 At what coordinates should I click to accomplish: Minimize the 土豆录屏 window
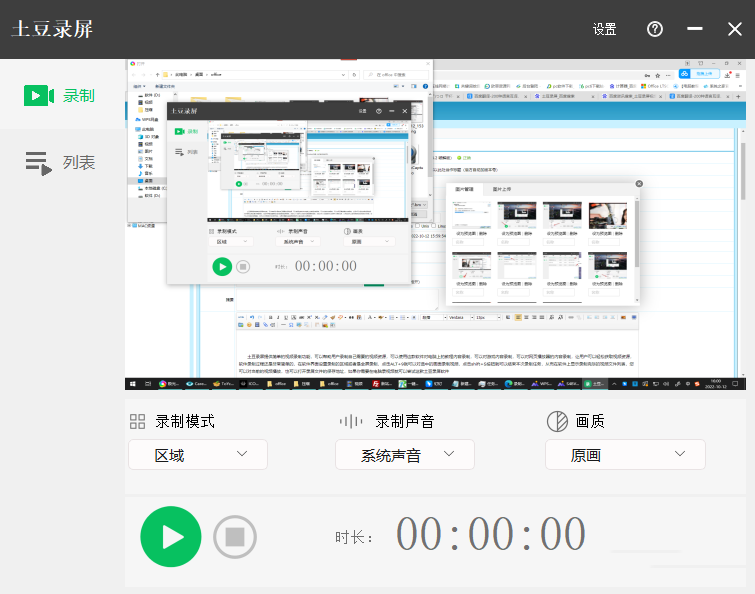tap(695, 29)
